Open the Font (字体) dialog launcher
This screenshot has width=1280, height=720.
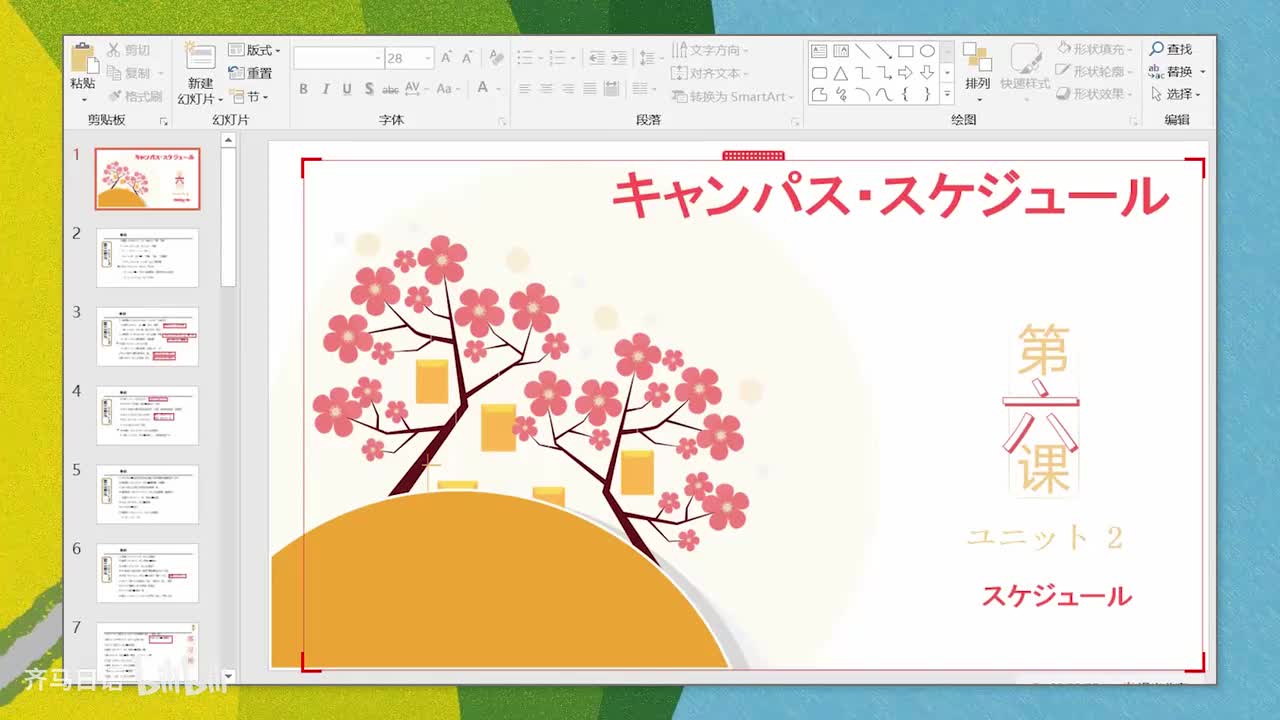point(502,121)
